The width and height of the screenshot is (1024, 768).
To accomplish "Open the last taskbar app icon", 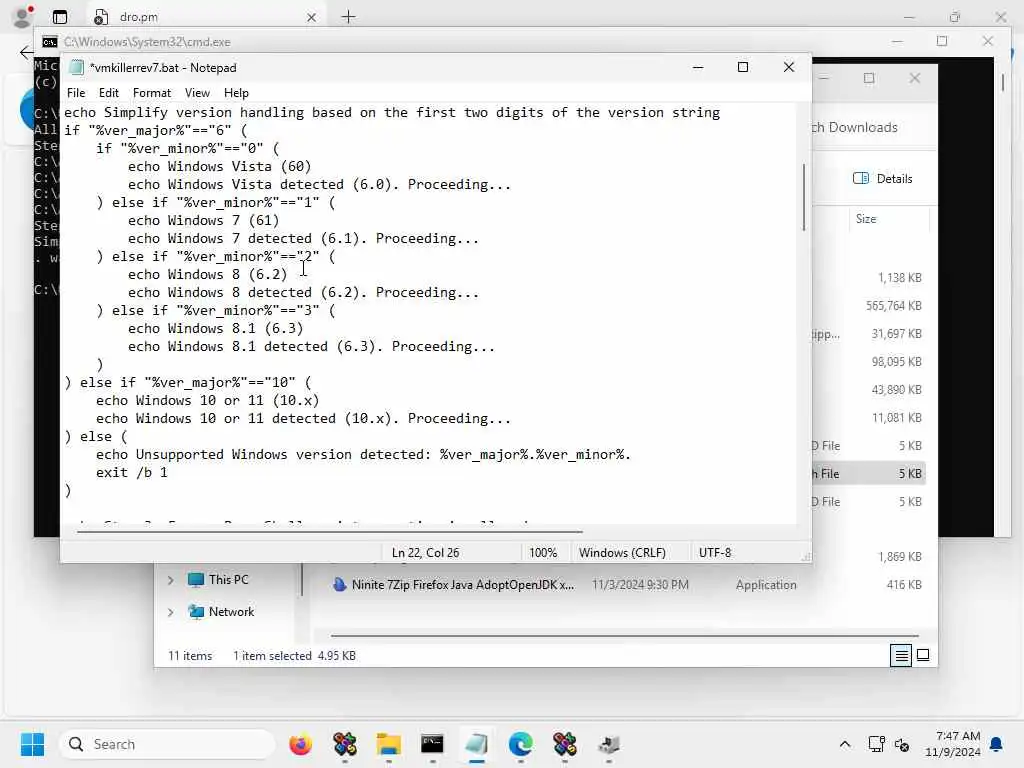I will tap(609, 744).
